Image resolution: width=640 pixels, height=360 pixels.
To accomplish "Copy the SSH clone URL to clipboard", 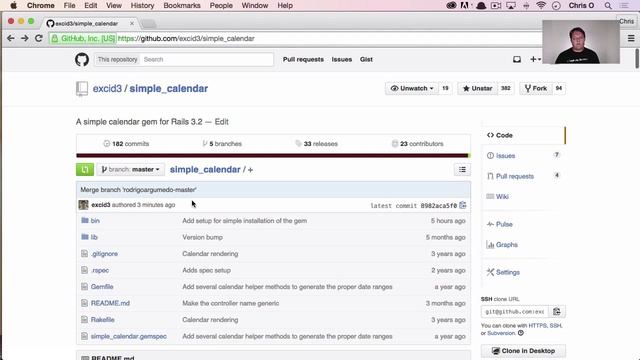I will 557,312.
